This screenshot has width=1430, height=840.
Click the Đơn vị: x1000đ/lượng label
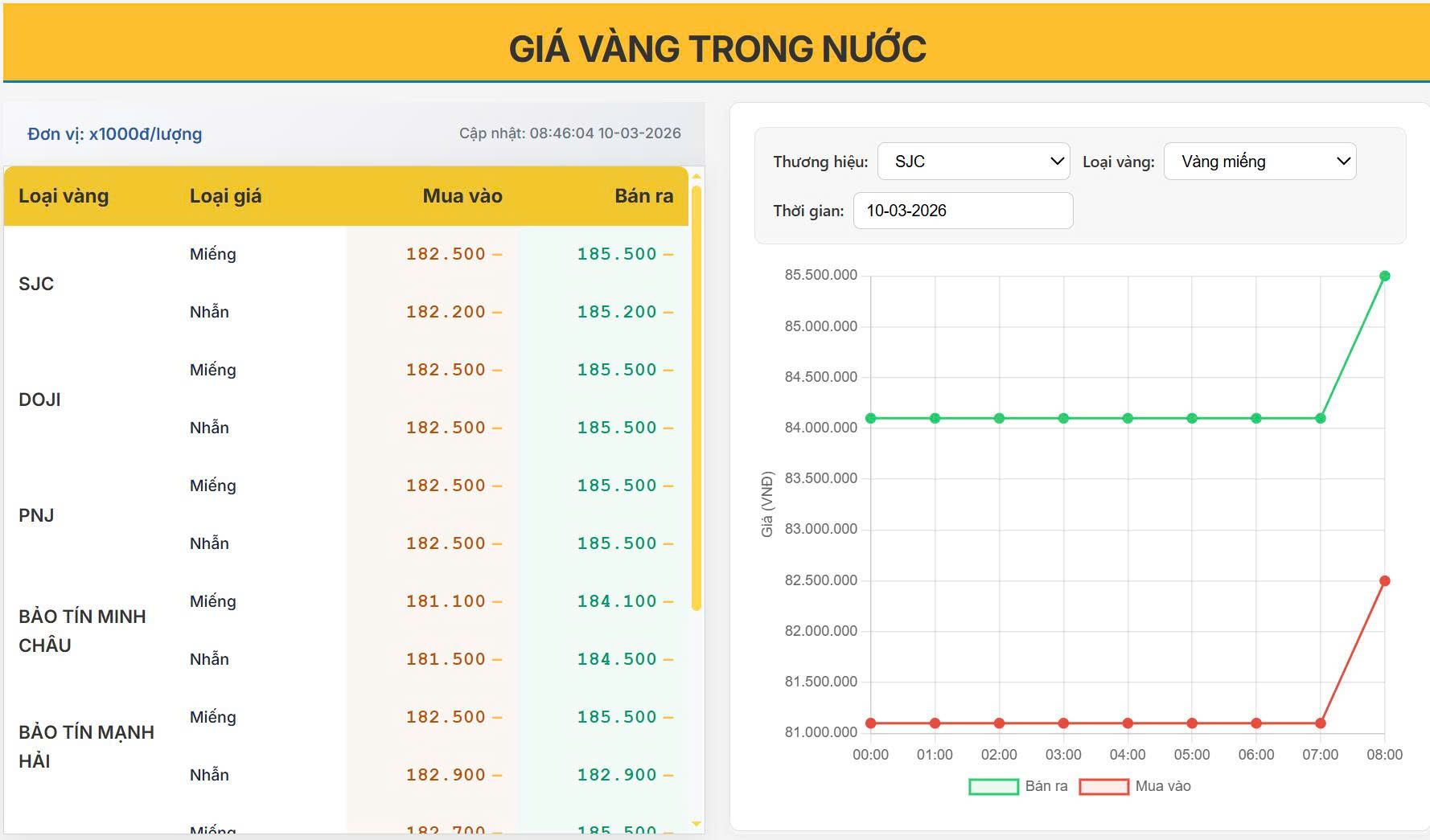(x=114, y=134)
